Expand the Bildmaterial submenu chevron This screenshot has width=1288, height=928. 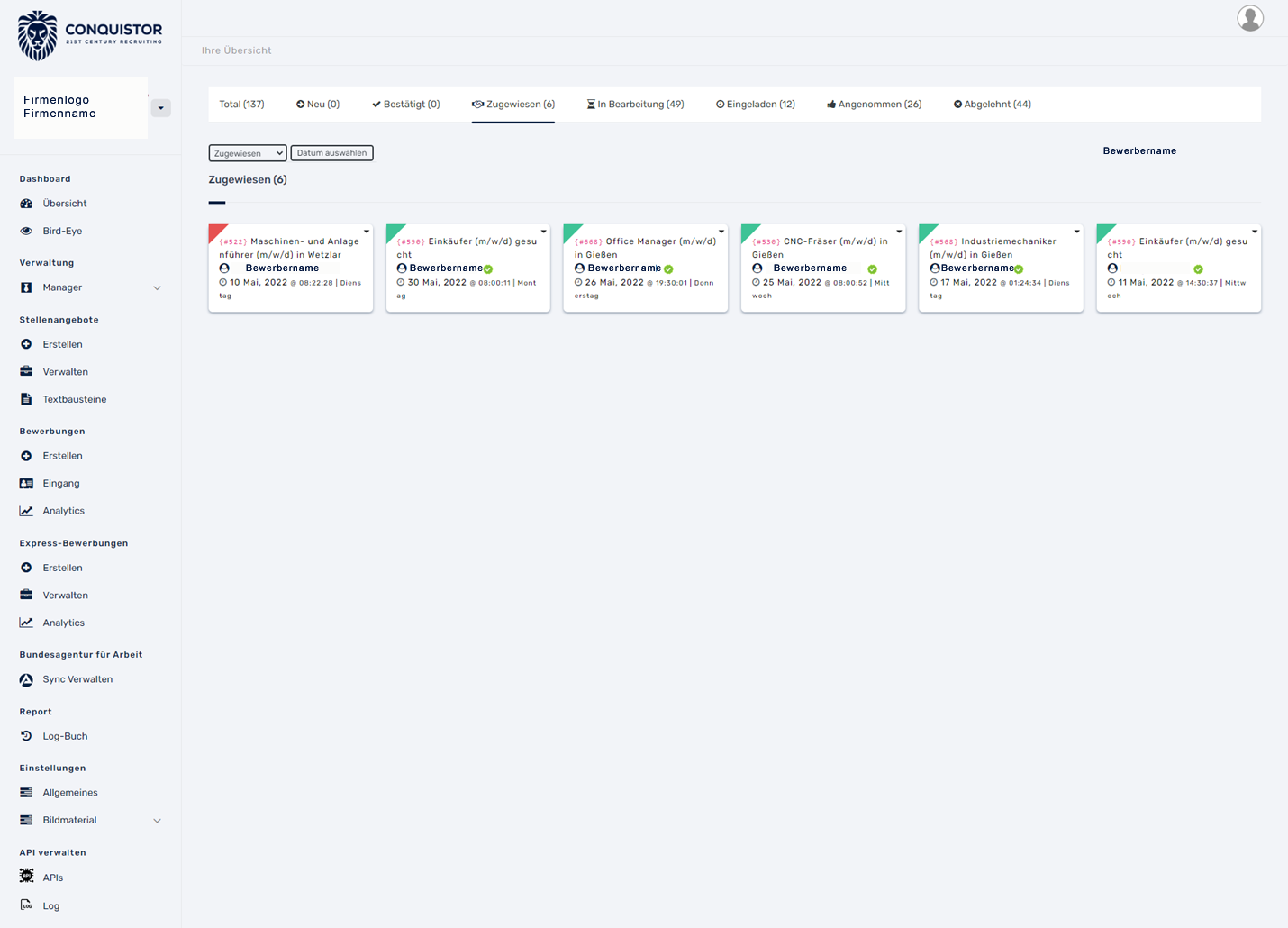(158, 821)
